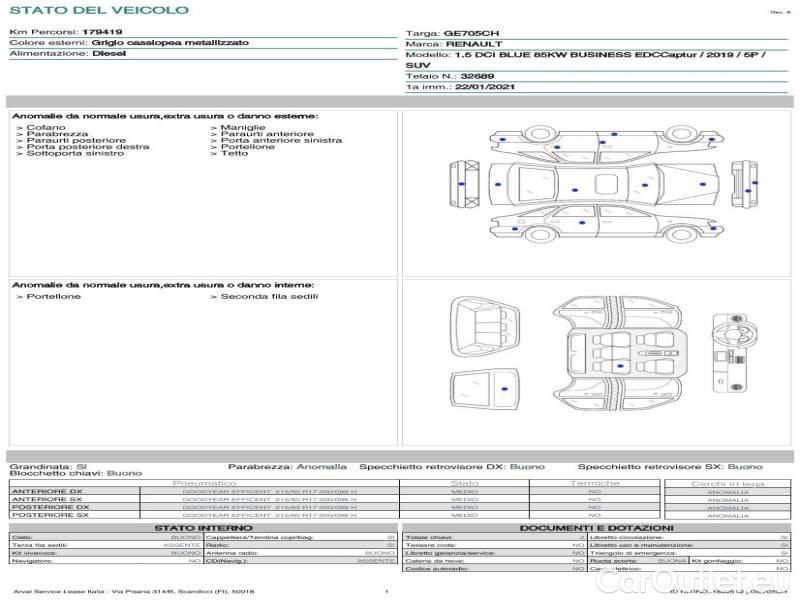Select 'Portellone' in the internal anomalies list

coord(54,296)
